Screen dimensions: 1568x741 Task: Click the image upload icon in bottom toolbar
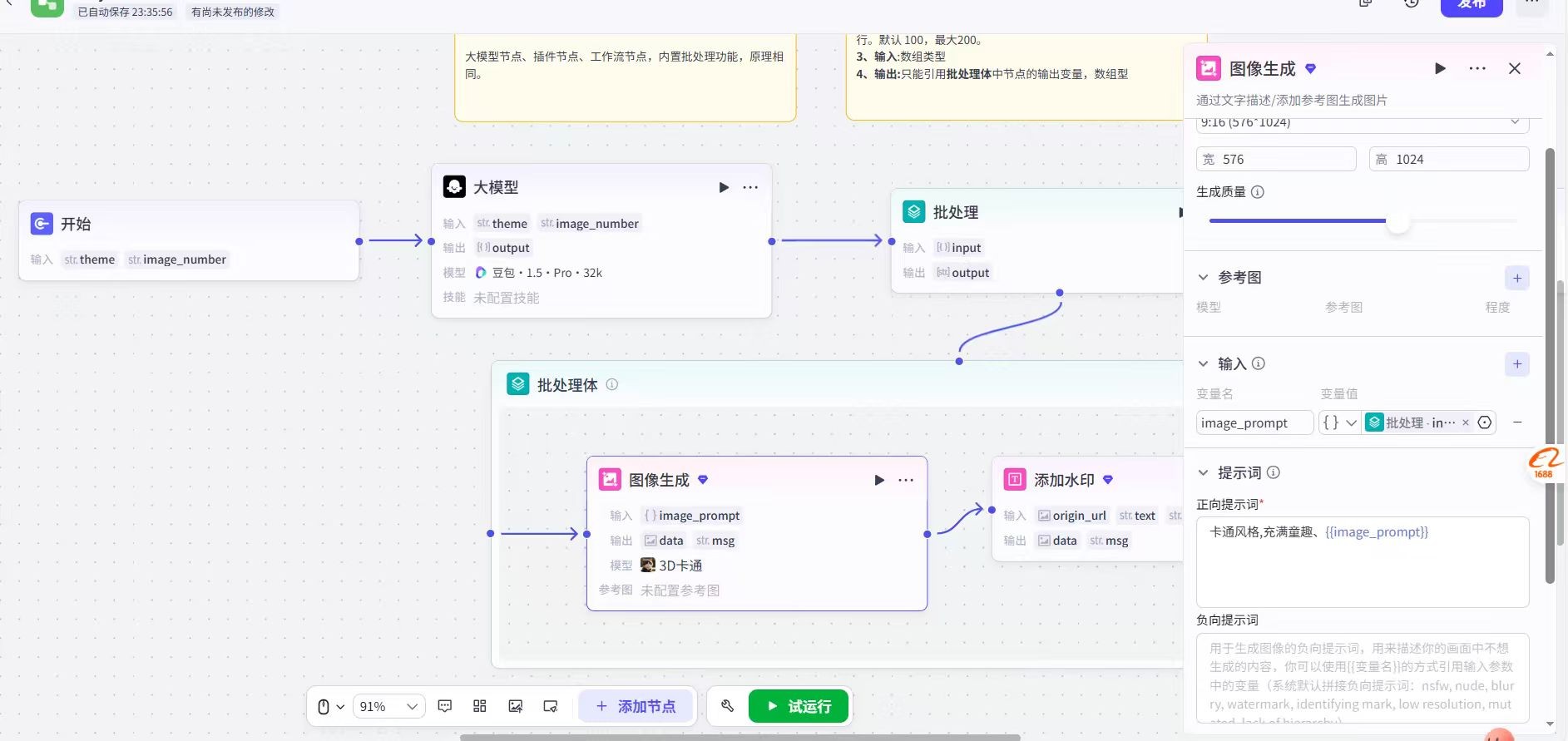[516, 706]
